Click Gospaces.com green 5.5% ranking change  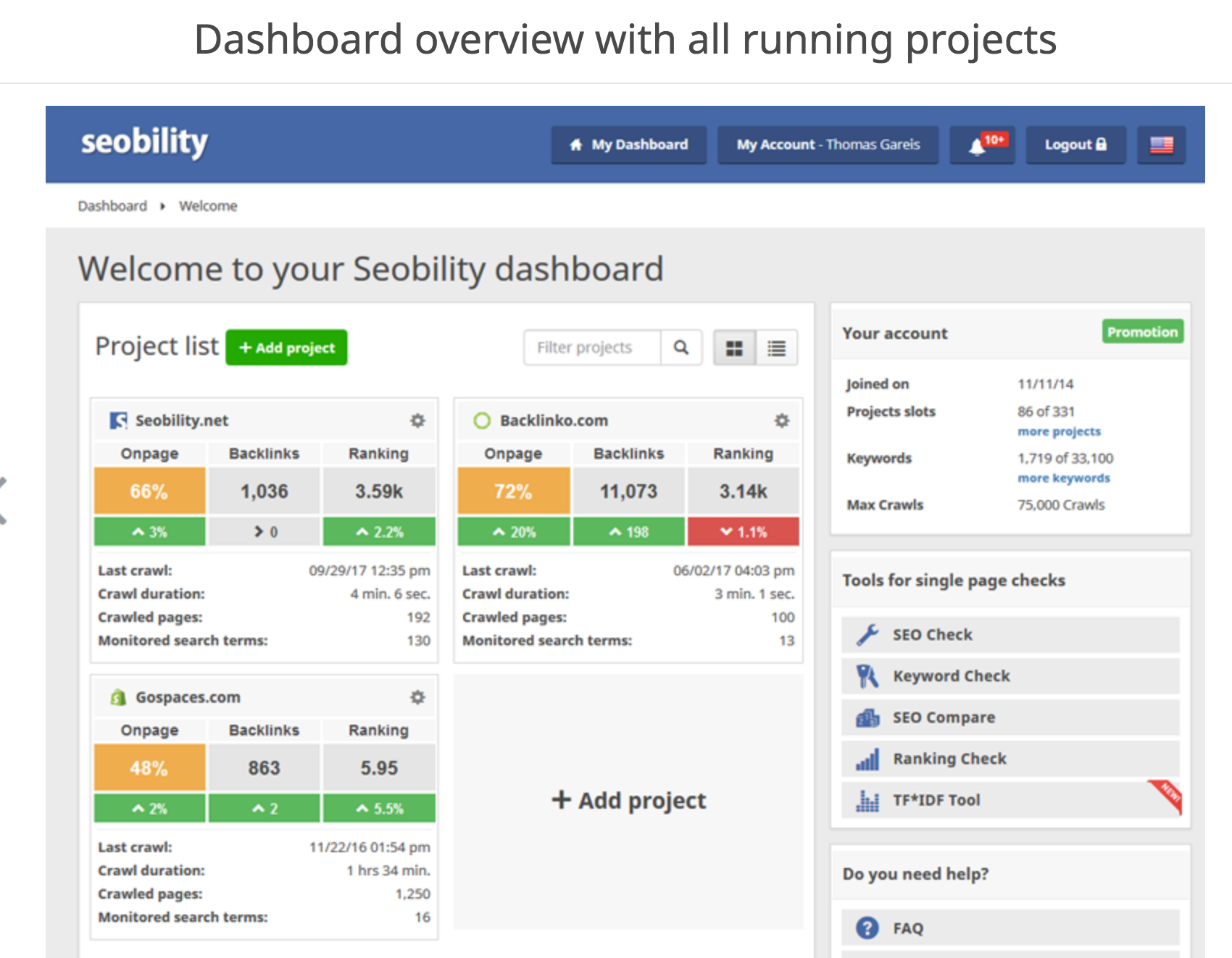pyautogui.click(x=379, y=809)
